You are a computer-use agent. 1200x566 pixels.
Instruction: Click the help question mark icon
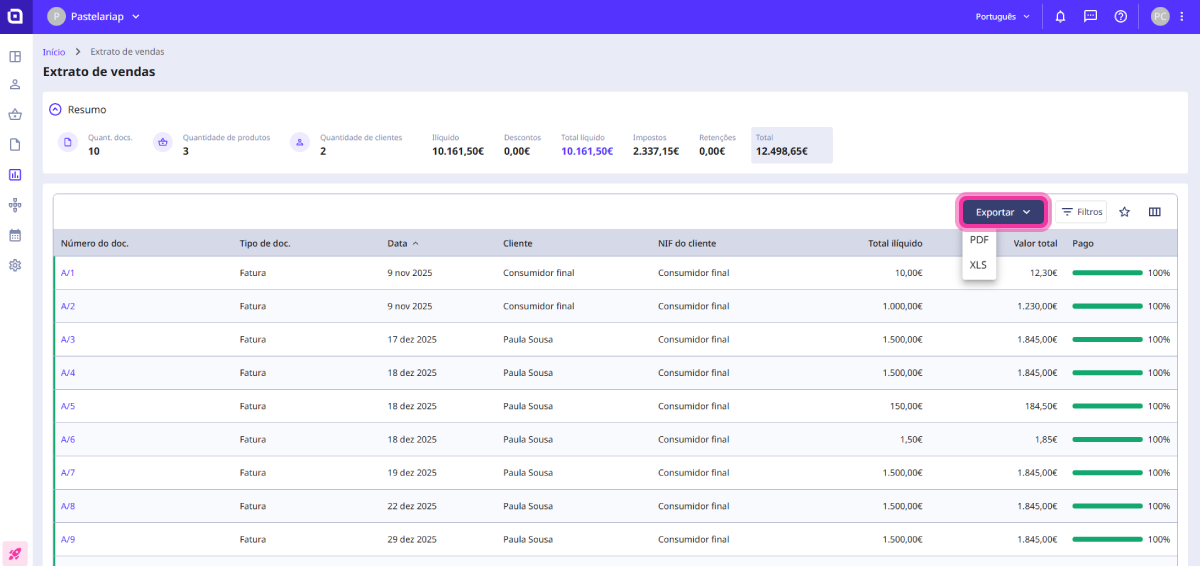[x=1120, y=16]
